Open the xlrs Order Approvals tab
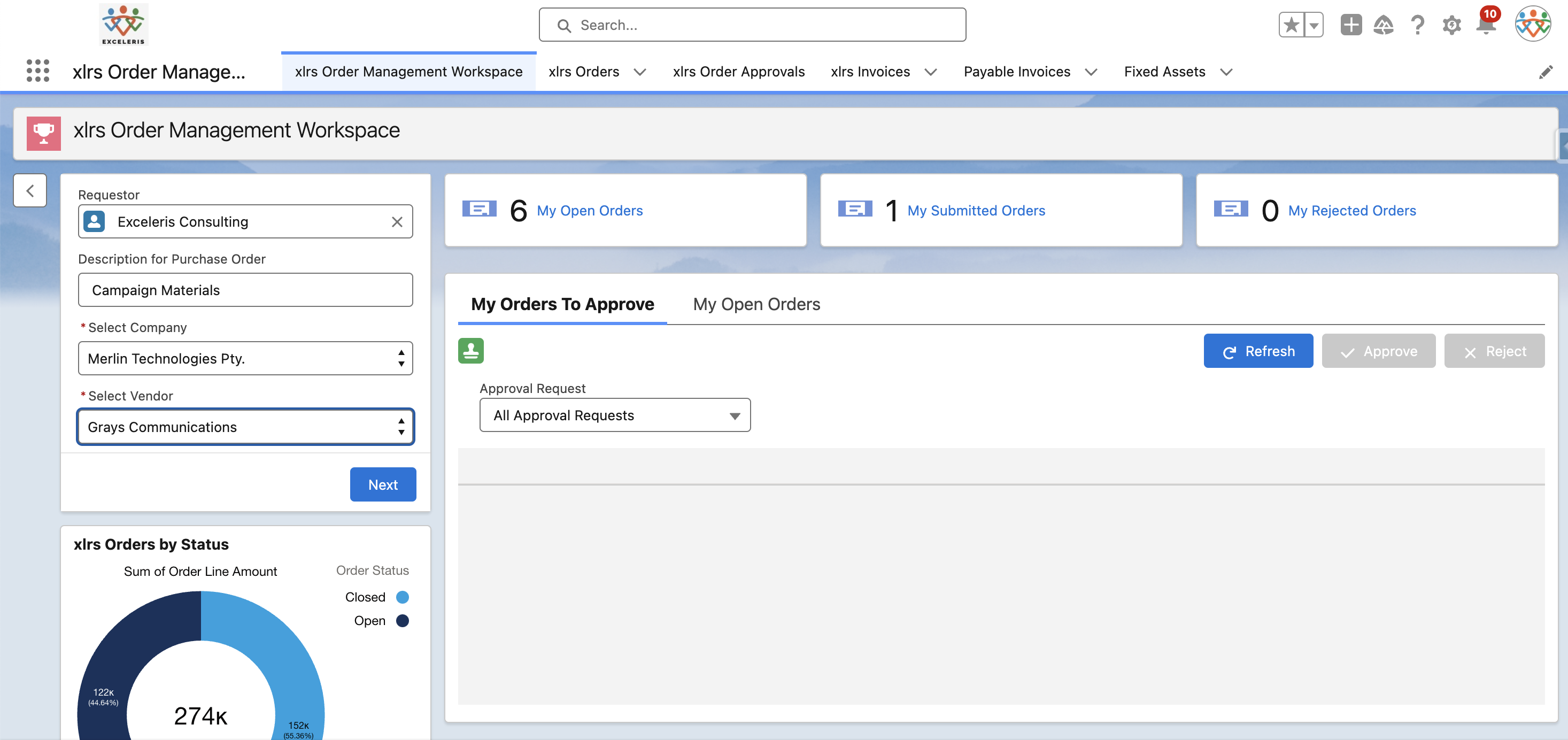The height and width of the screenshot is (740, 1568). 738,72
